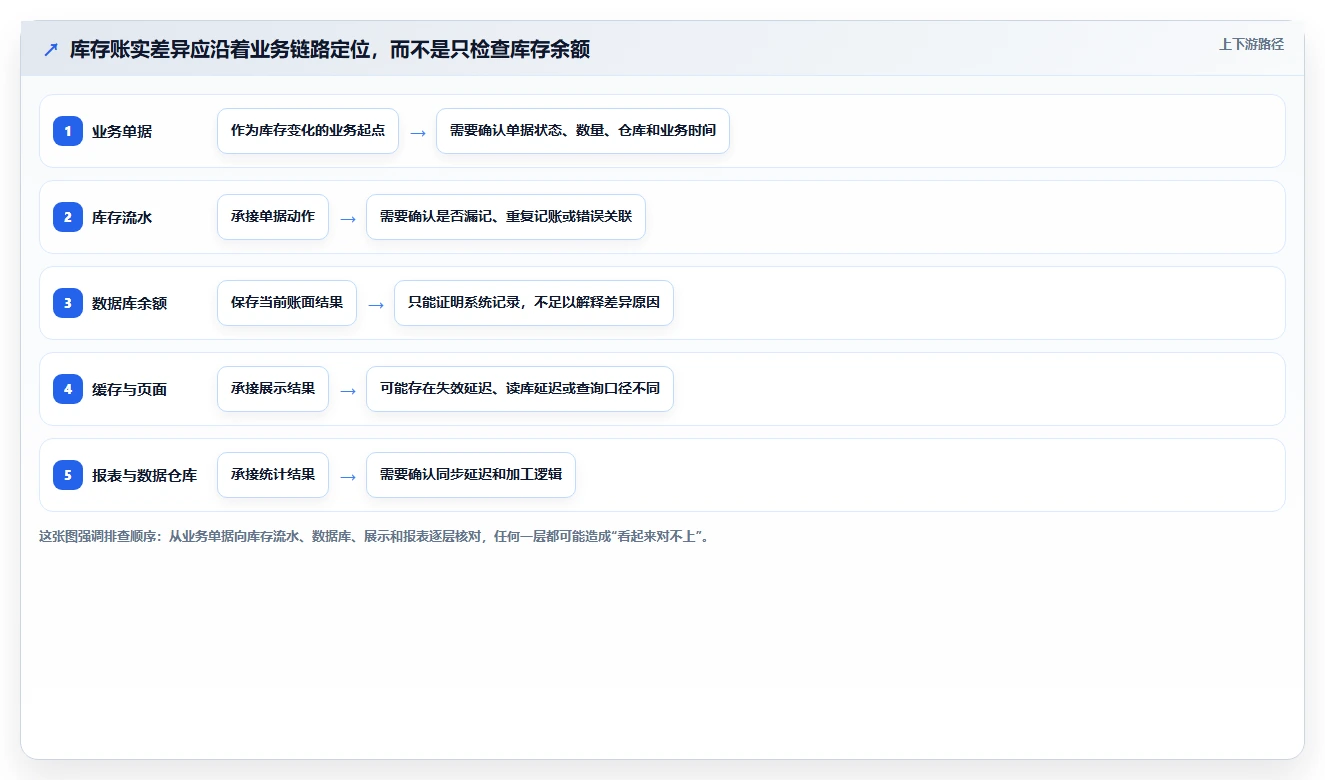Click the 只能证明系统记录 explanation box
1325x780 pixels.
534,303
